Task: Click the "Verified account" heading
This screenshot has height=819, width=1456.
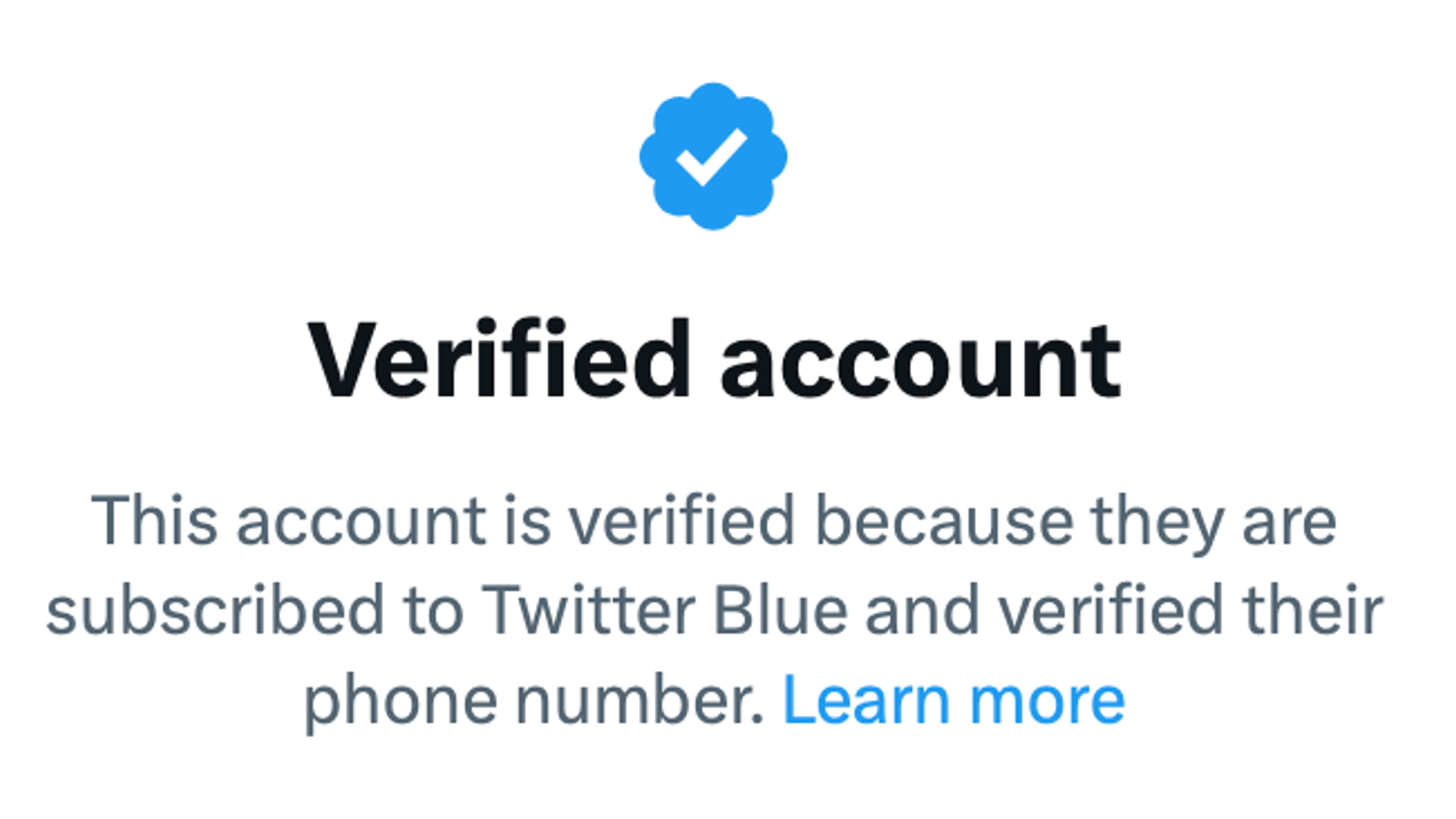Action: pos(714,360)
